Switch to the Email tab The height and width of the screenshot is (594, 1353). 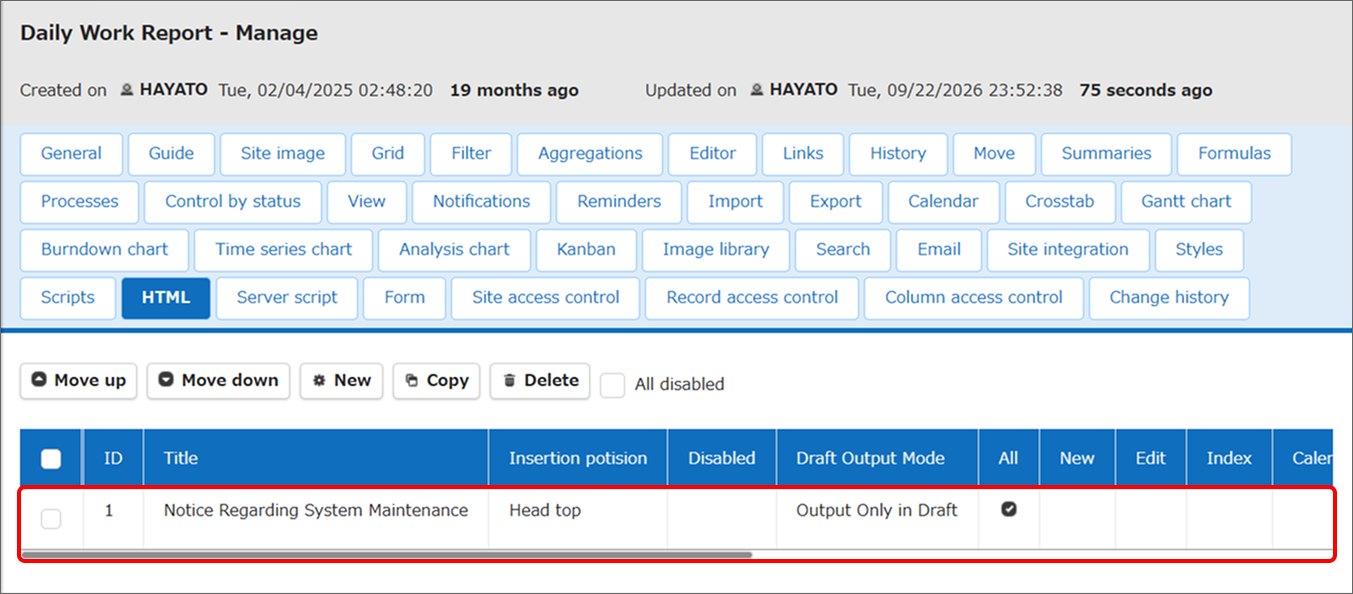tap(939, 250)
